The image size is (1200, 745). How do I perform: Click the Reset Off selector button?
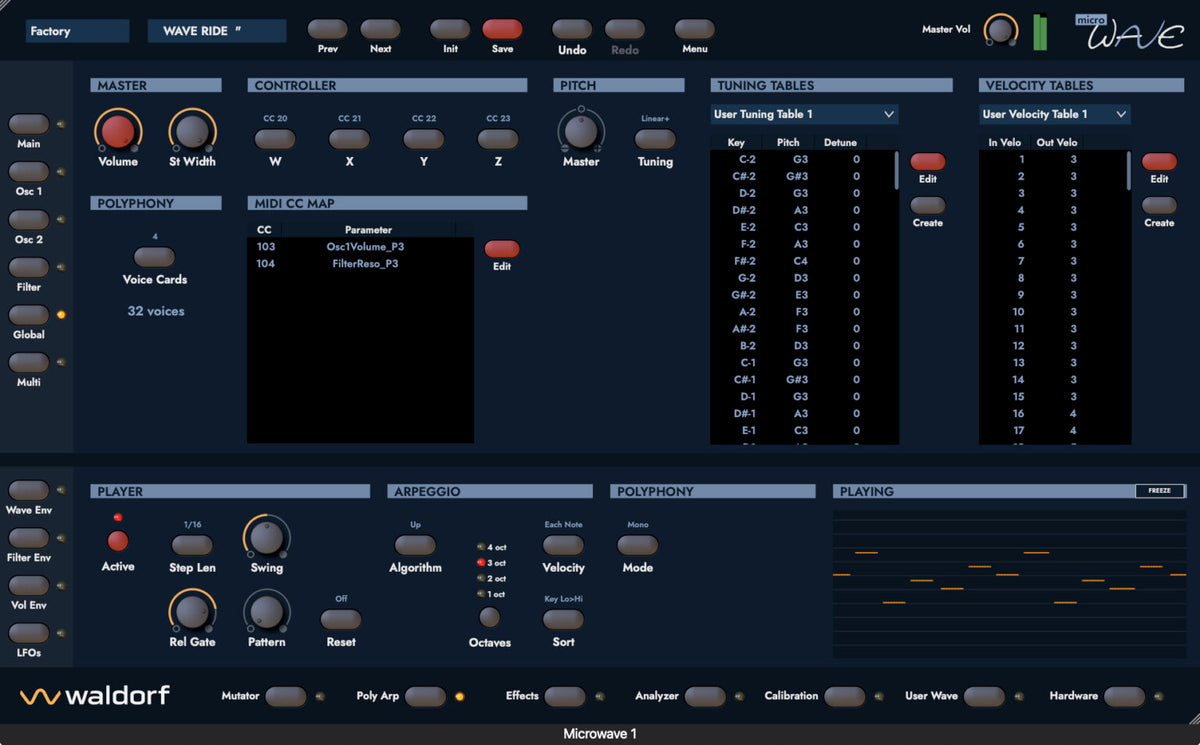pyautogui.click(x=341, y=619)
